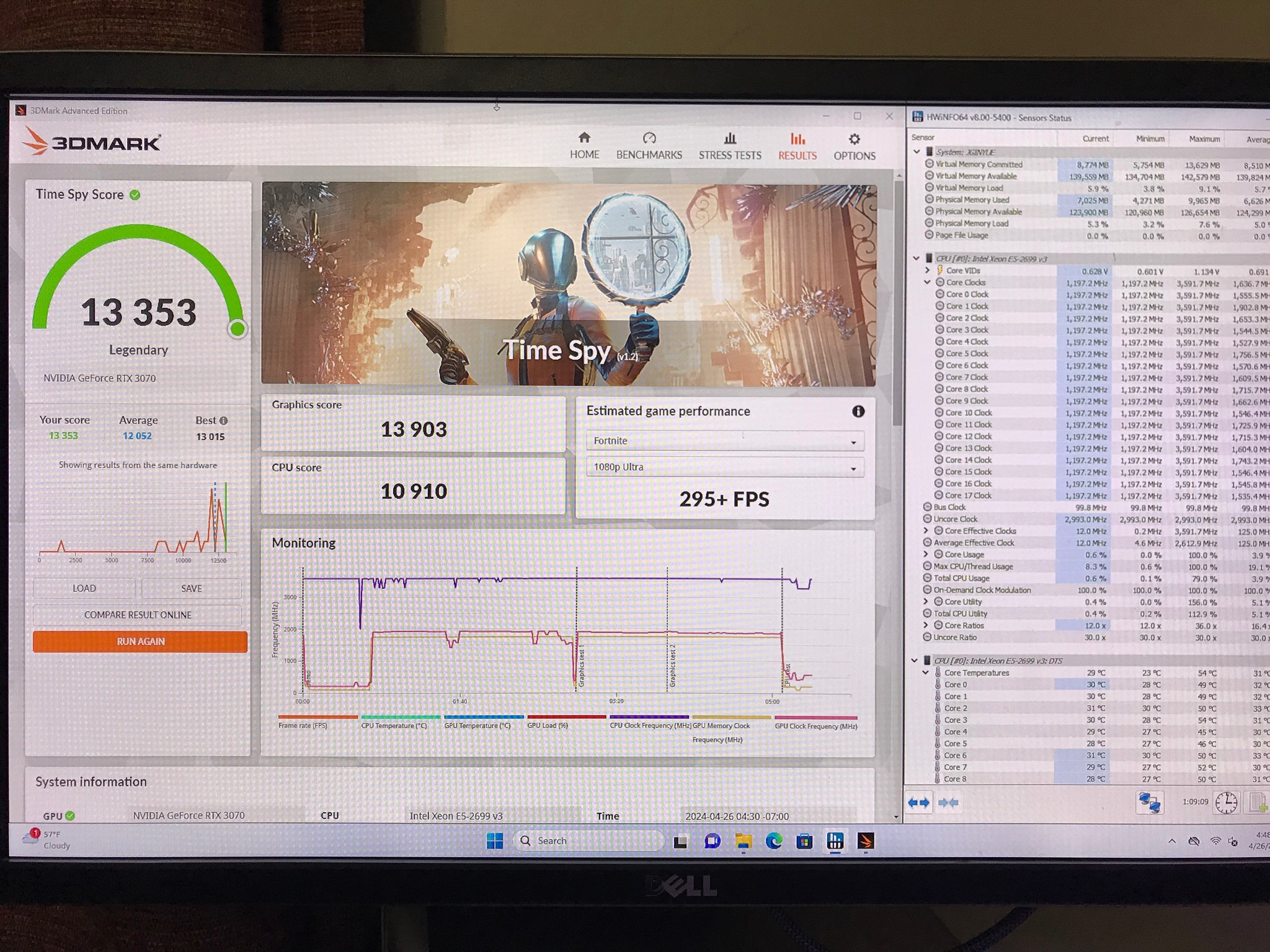Click the HWiNFO clock reset icon
The height and width of the screenshot is (952, 1270).
(x=1226, y=803)
